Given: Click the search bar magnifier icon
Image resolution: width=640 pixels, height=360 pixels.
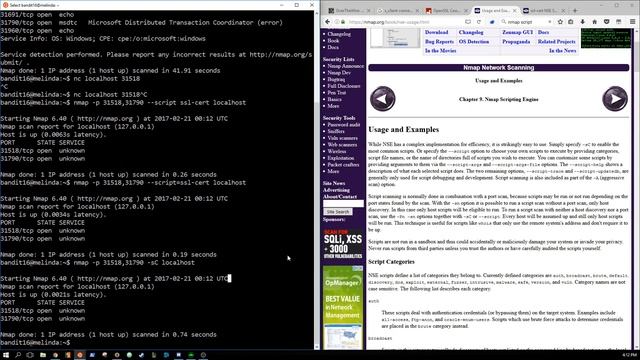Looking at the screenshot, I should point(504,22).
